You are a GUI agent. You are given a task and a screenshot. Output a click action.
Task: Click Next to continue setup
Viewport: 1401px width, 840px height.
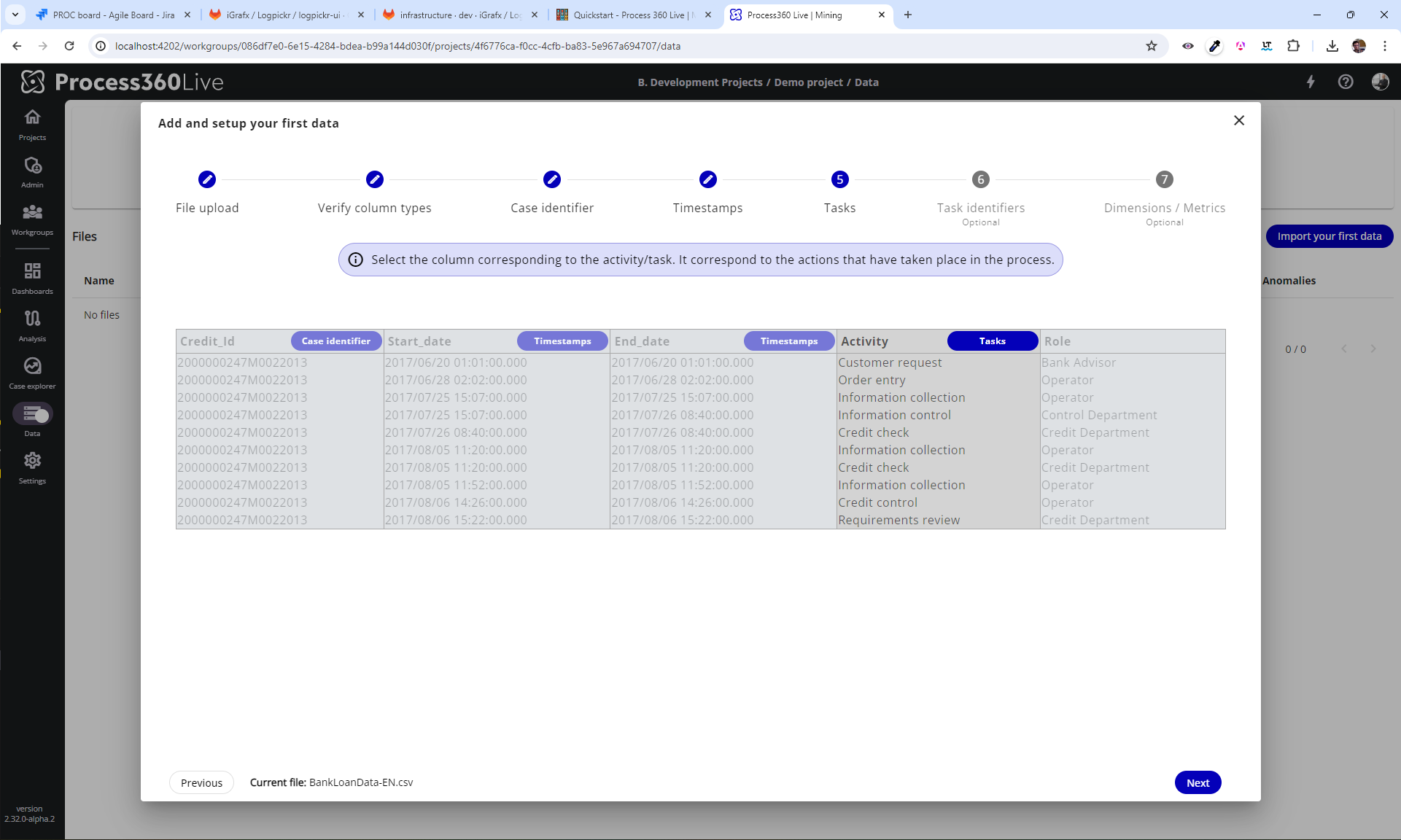point(1198,782)
